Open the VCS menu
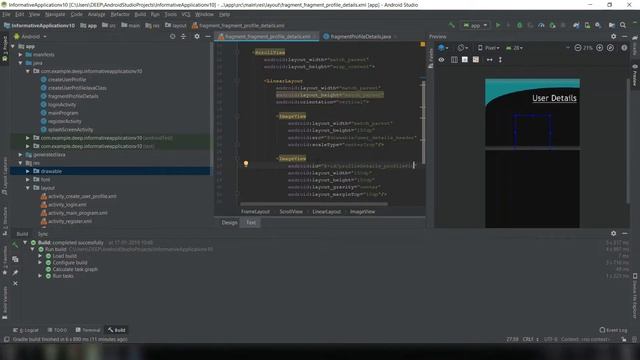 [186, 14]
